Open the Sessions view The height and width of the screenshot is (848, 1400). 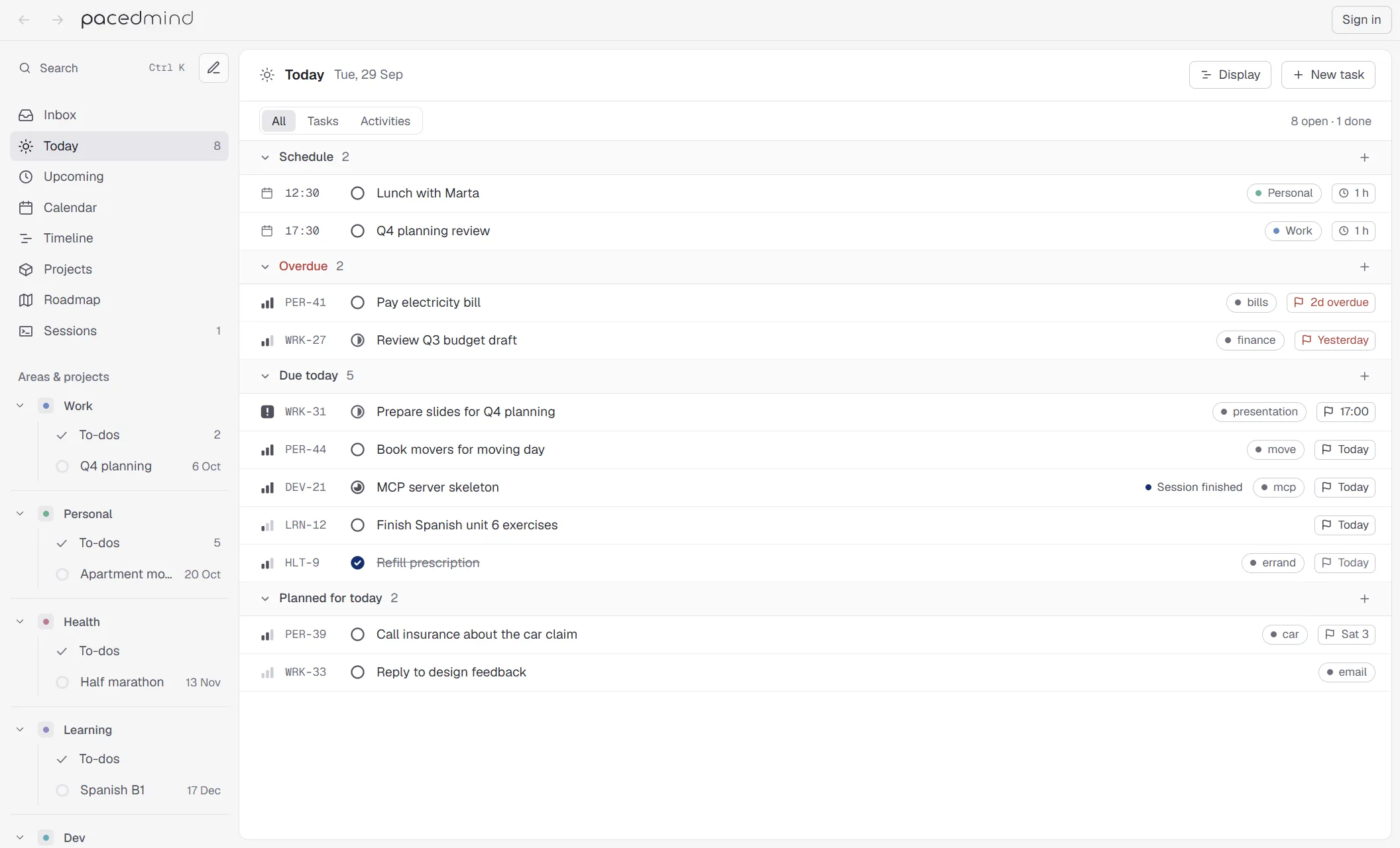click(x=119, y=331)
